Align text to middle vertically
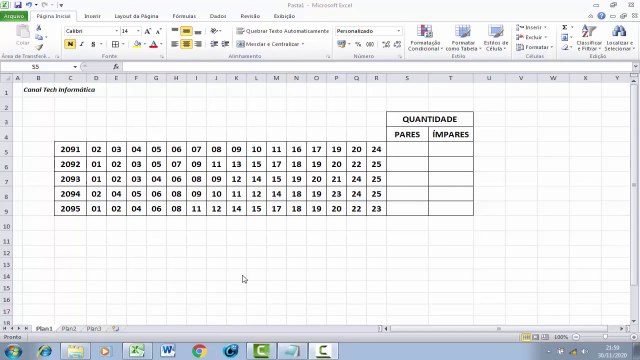The image size is (640, 360). click(186, 31)
